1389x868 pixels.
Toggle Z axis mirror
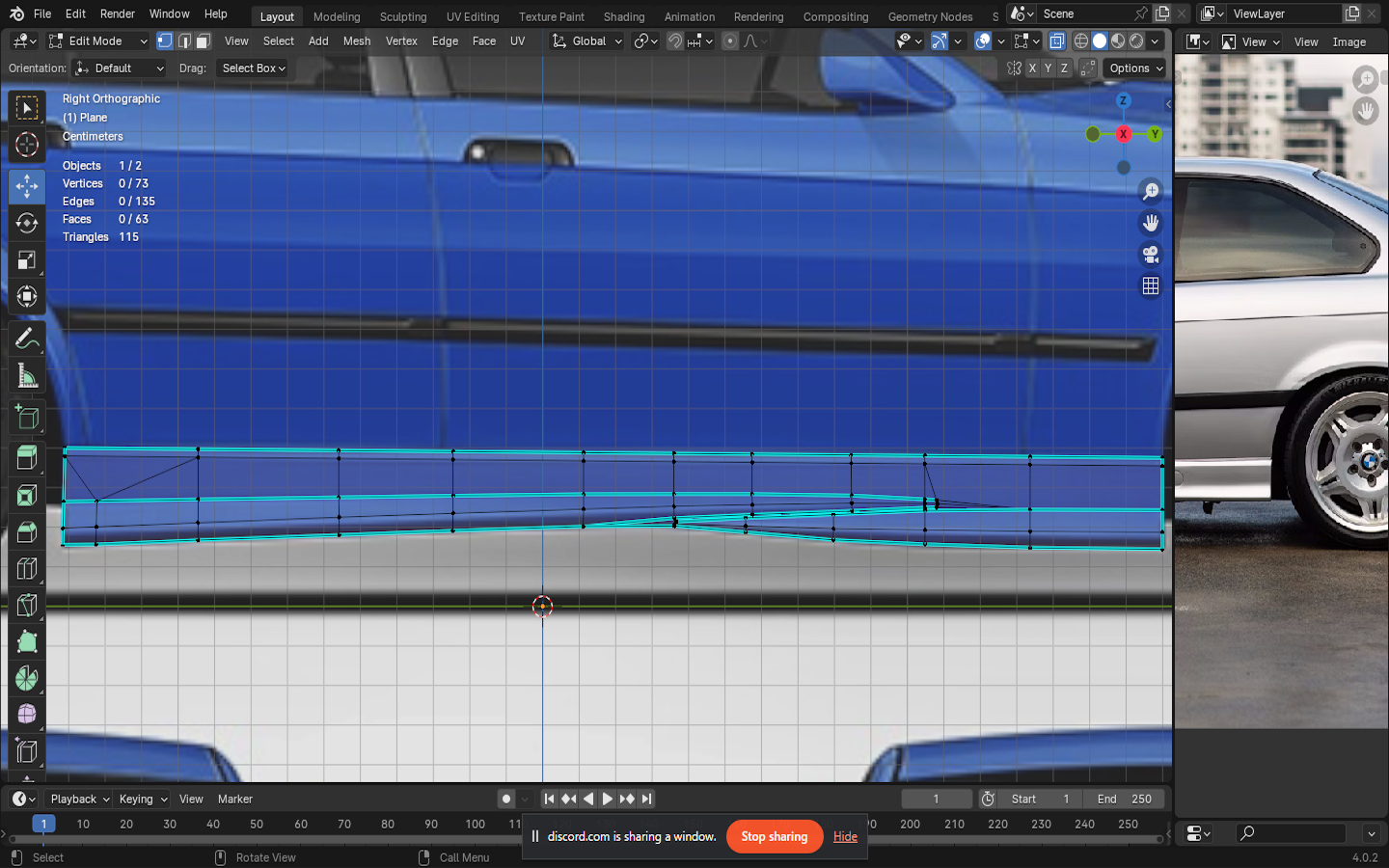pyautogui.click(x=1065, y=68)
